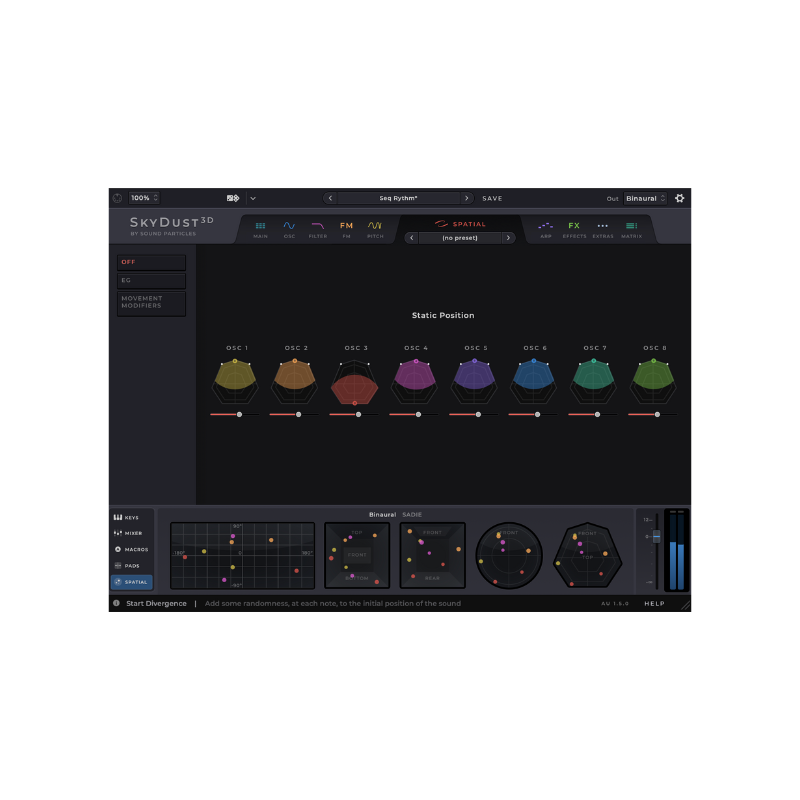Click the OSC 1 yellow position hexagon
This screenshot has width=800, height=800.
235,382
